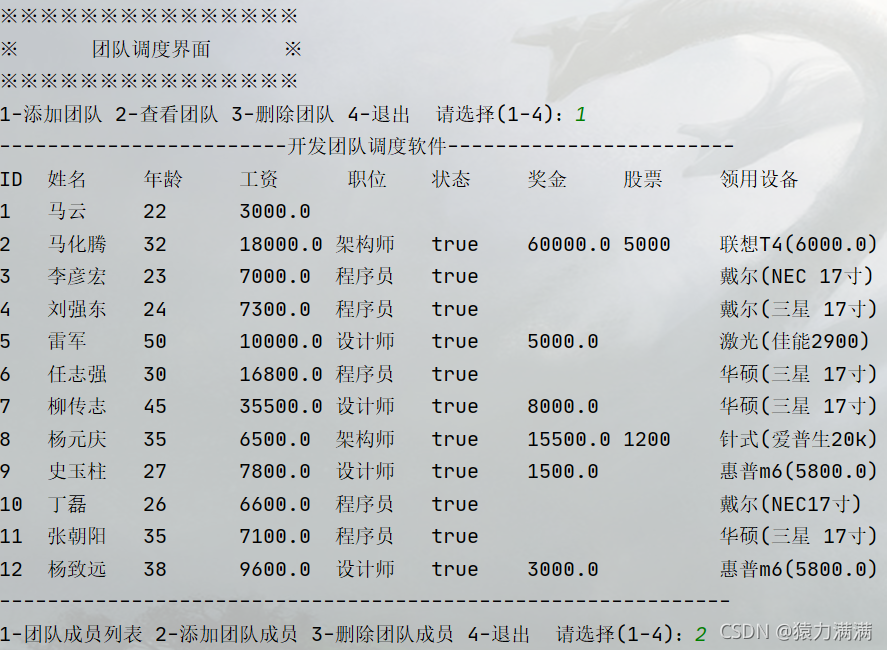Viewport: 887px width, 650px height.
Task: Click the column header 工资
Action: pos(259,179)
